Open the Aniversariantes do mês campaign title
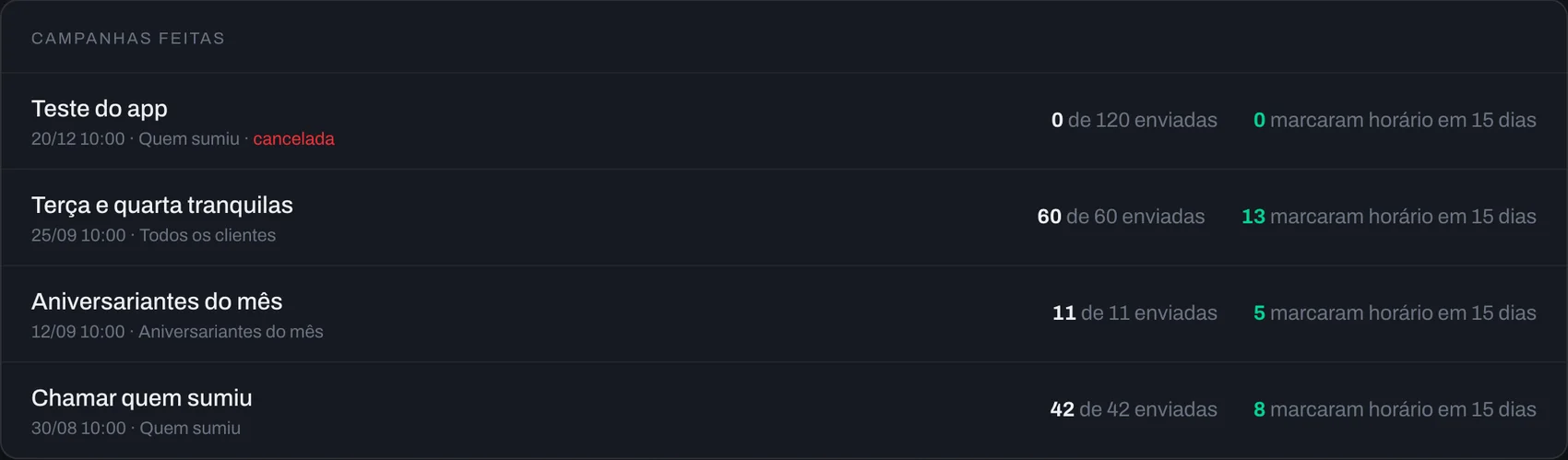This screenshot has width=1568, height=460. click(157, 301)
